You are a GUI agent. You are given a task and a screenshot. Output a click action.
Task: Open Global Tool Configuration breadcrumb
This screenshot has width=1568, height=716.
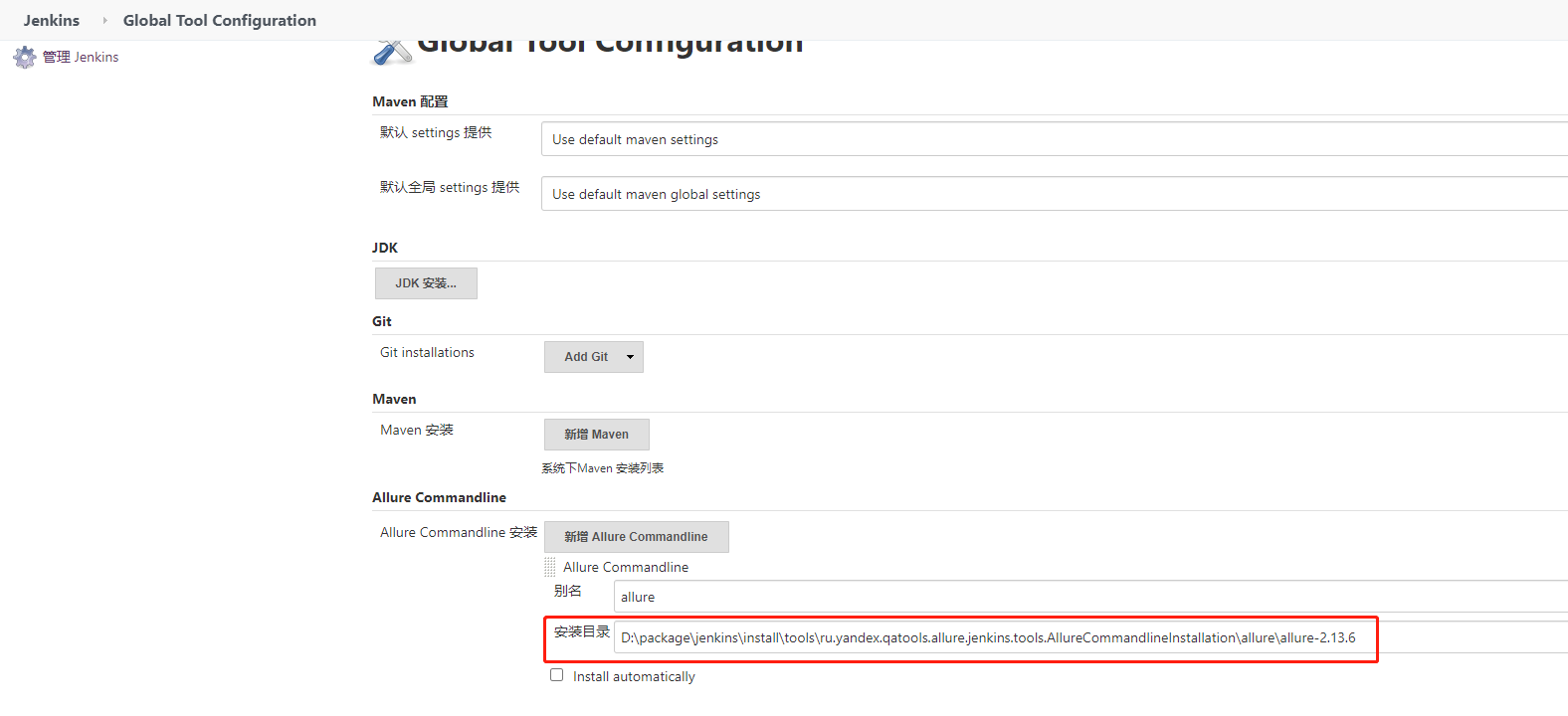(220, 20)
